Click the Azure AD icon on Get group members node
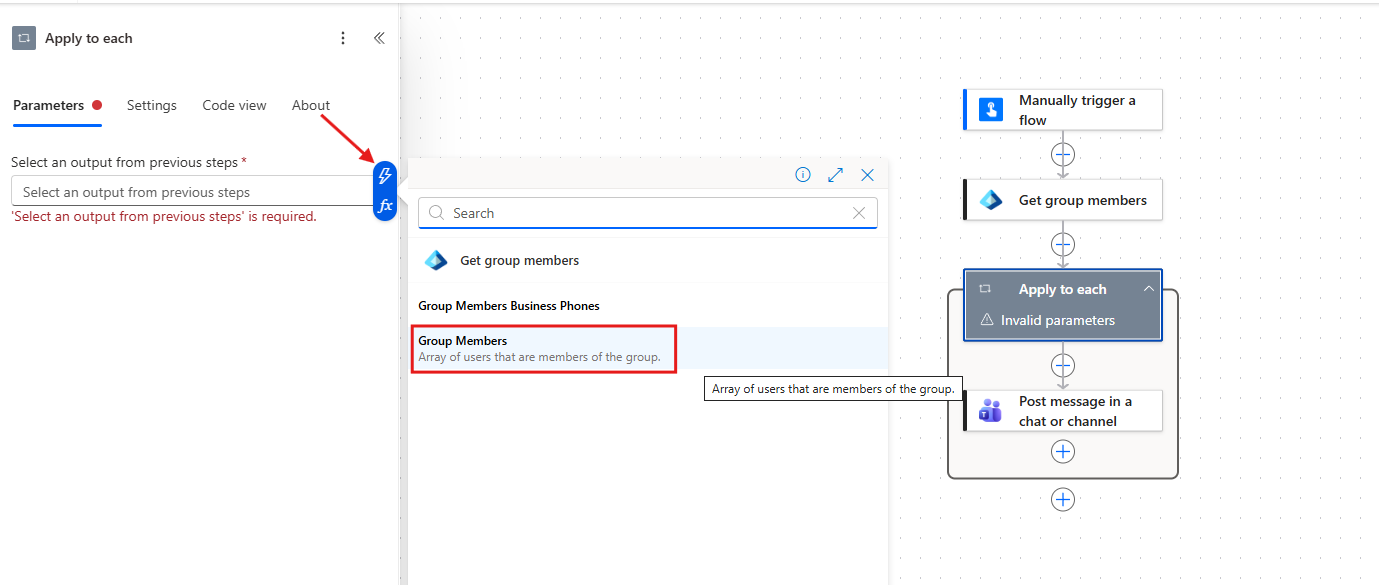Image resolution: width=1379 pixels, height=585 pixels. pyautogui.click(x=991, y=200)
